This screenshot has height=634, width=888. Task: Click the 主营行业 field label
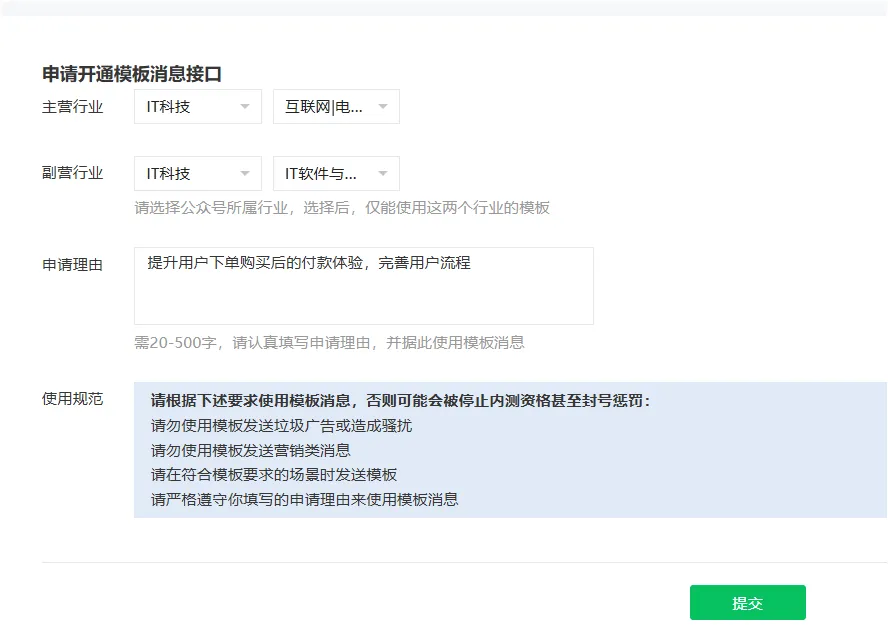click(72, 107)
